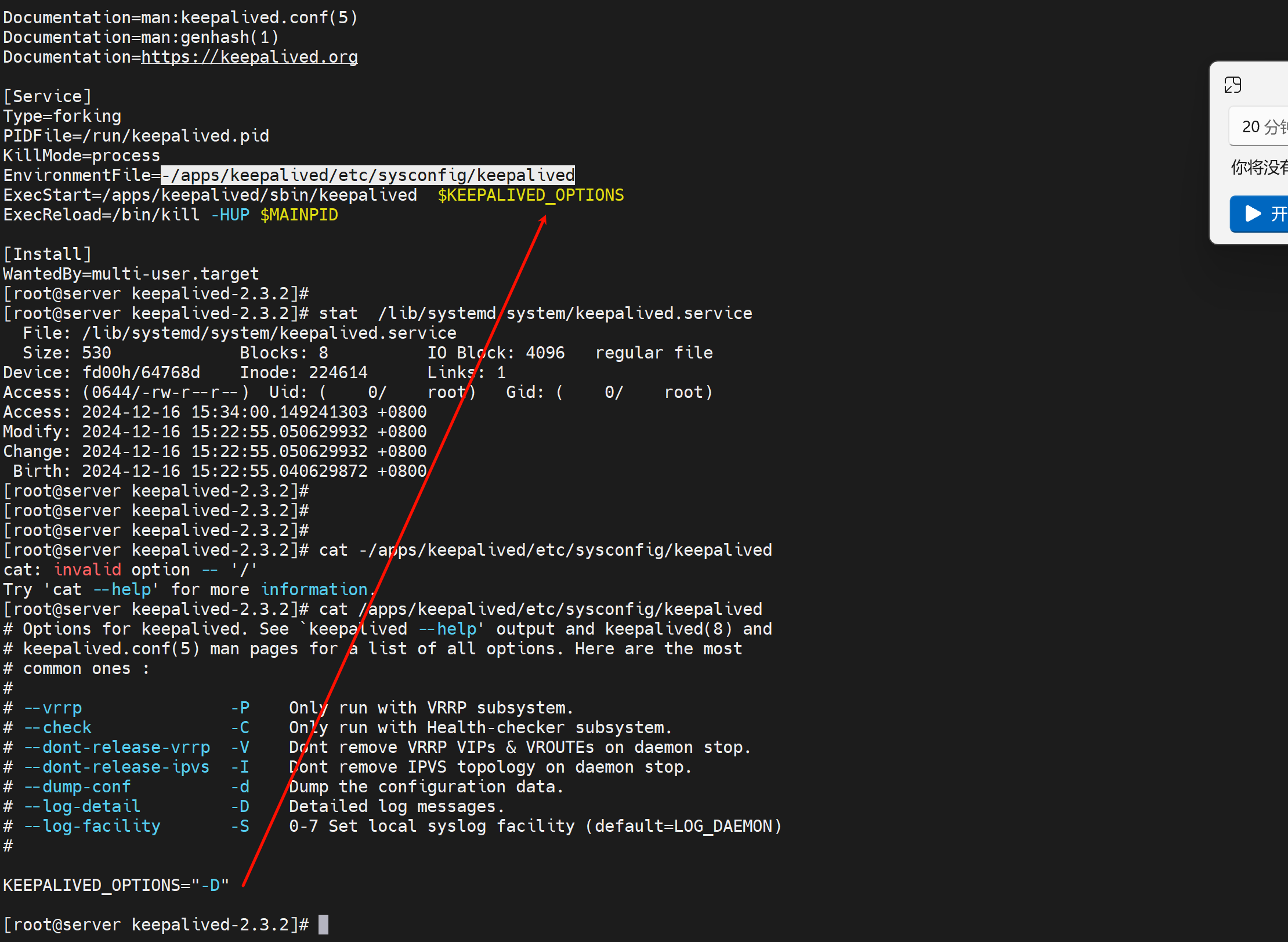The height and width of the screenshot is (942, 1288).
Task: Click the terminal cursor at the last prompt
Action: (x=323, y=924)
